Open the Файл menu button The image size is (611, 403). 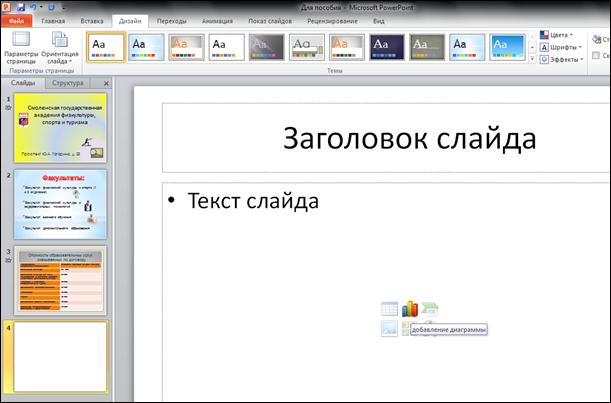click(18, 20)
